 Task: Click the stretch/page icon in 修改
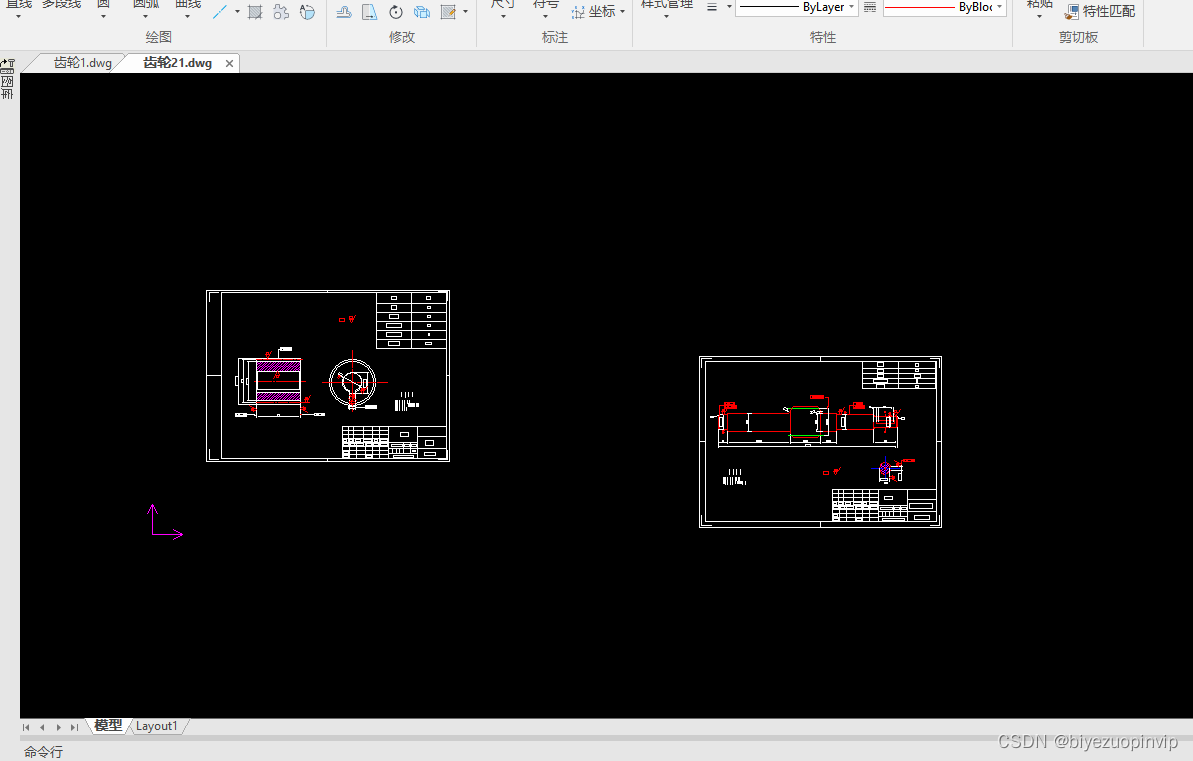[x=370, y=11]
